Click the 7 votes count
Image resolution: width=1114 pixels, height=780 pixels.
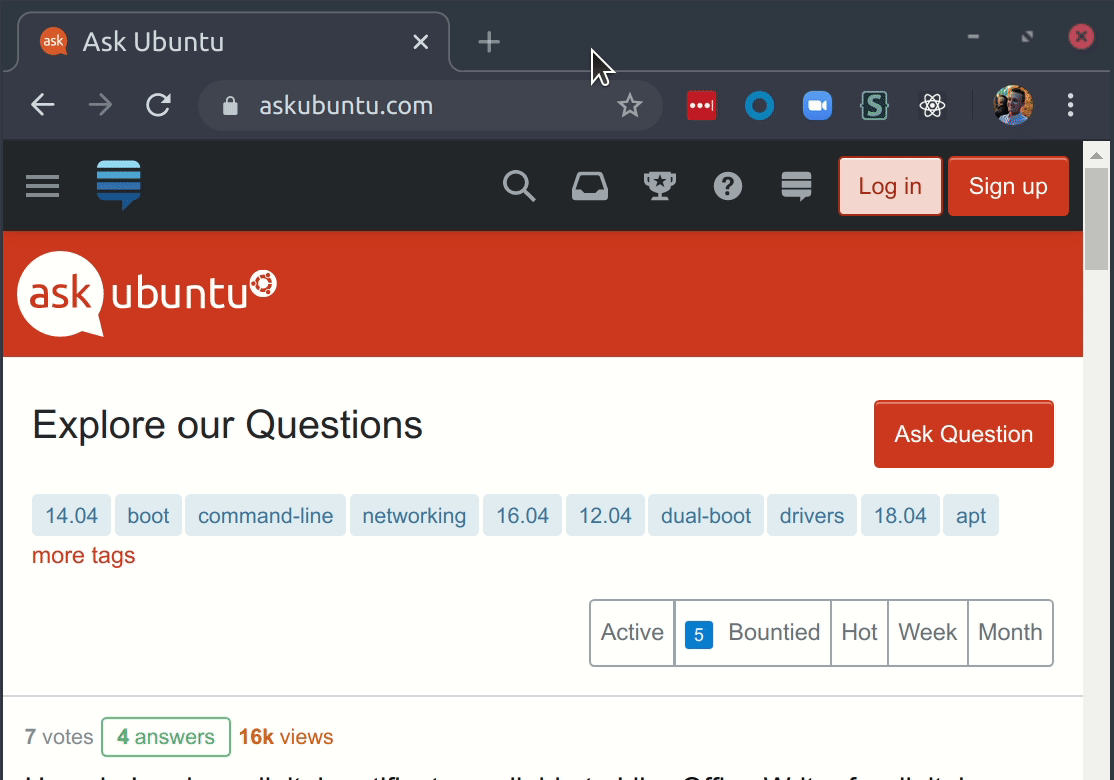point(59,737)
